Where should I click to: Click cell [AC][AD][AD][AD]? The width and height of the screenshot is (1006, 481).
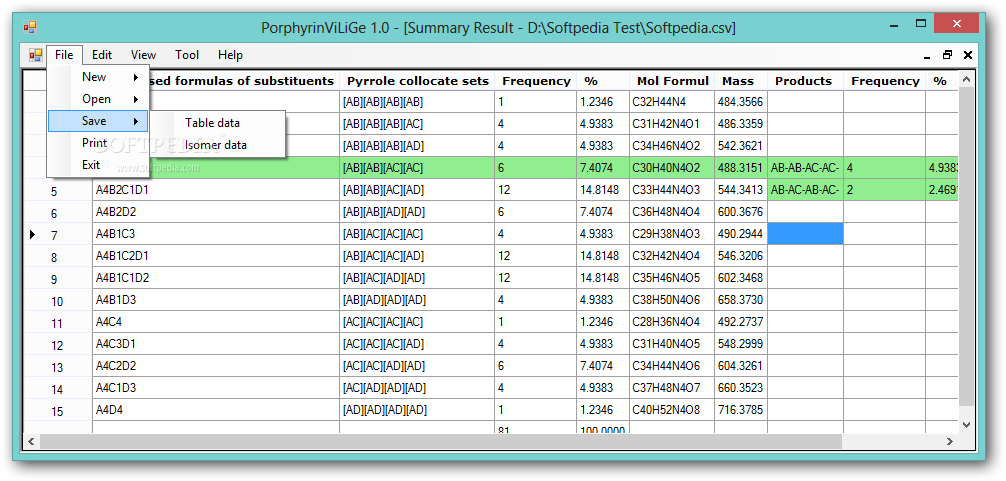click(x=417, y=387)
